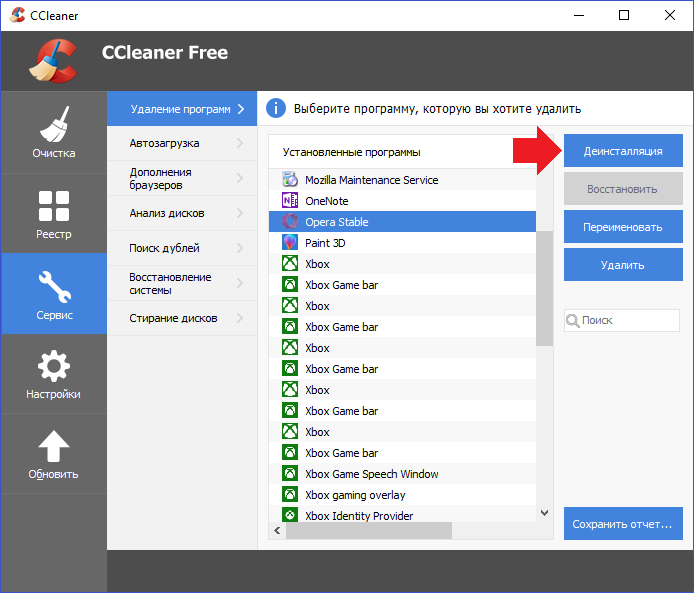Open the Реестр registry section
Screen dimensions: 694x593
point(54,213)
